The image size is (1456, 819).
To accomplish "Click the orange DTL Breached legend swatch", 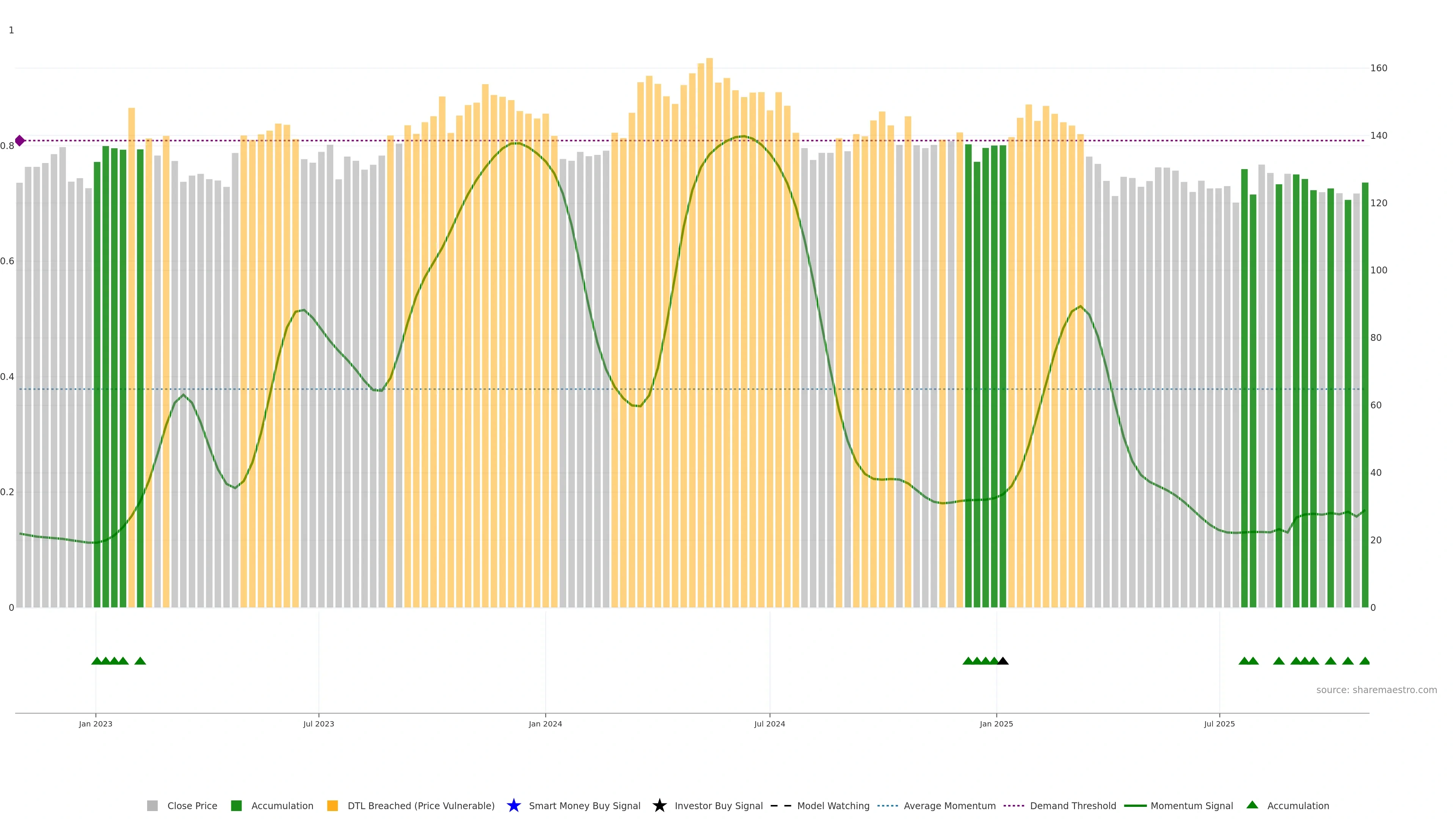I will [333, 805].
